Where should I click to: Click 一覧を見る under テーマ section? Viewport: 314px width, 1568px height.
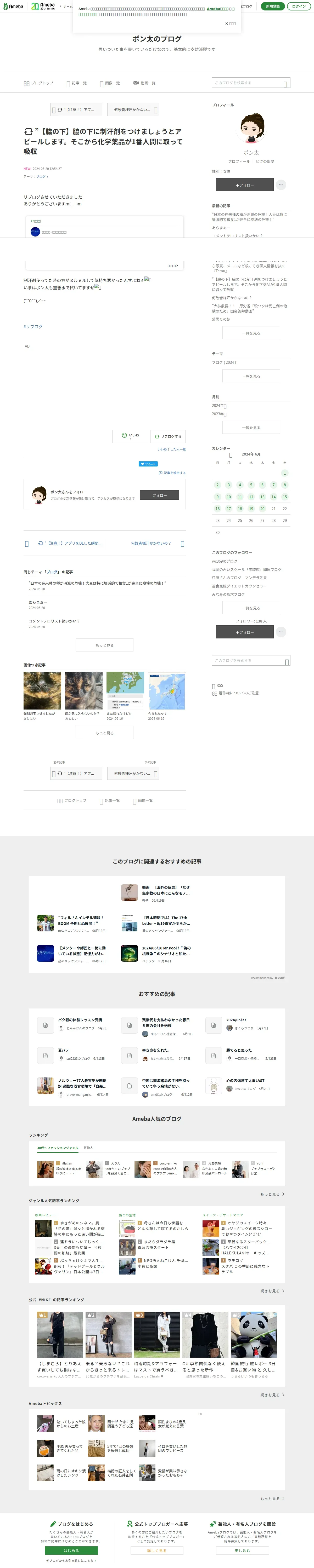click(x=251, y=376)
